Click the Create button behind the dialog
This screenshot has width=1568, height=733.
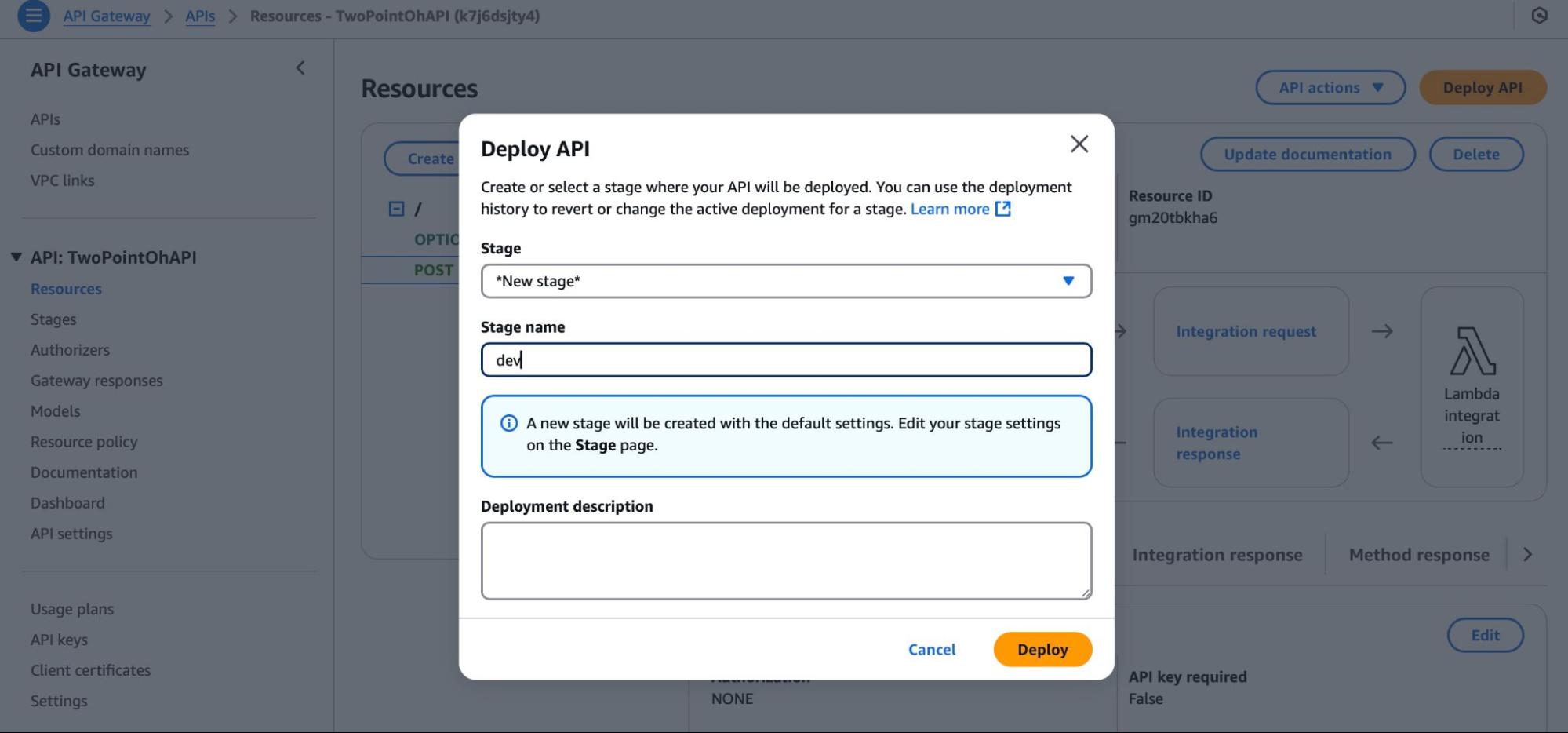coord(424,159)
